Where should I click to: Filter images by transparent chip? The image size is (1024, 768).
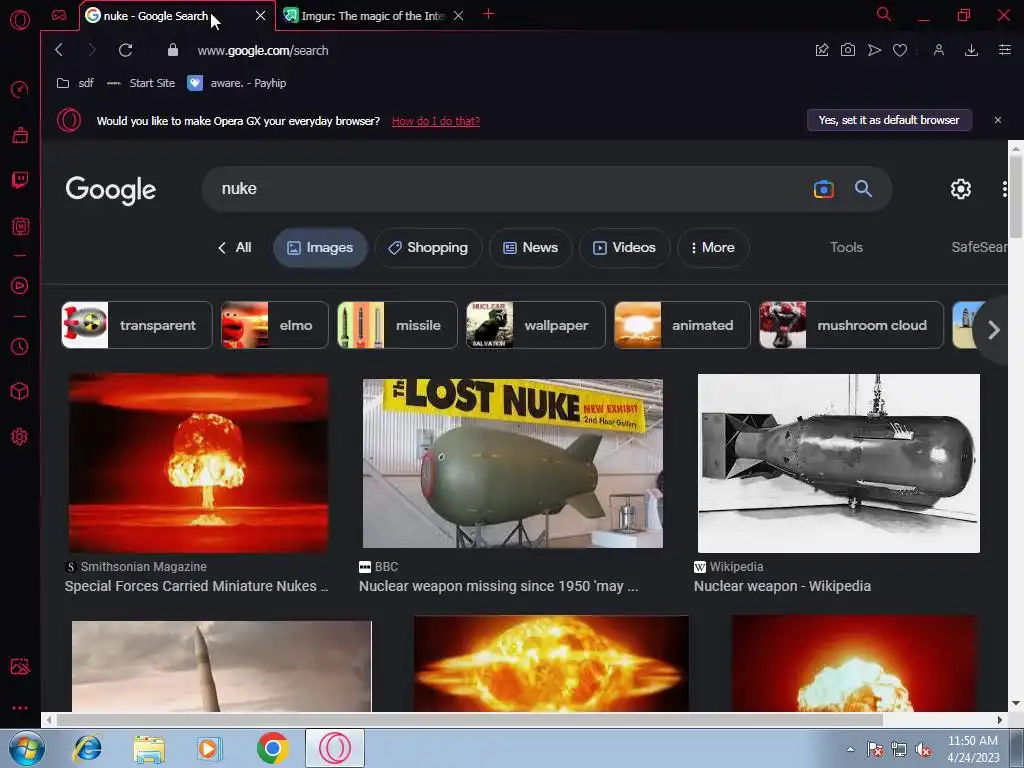(136, 325)
